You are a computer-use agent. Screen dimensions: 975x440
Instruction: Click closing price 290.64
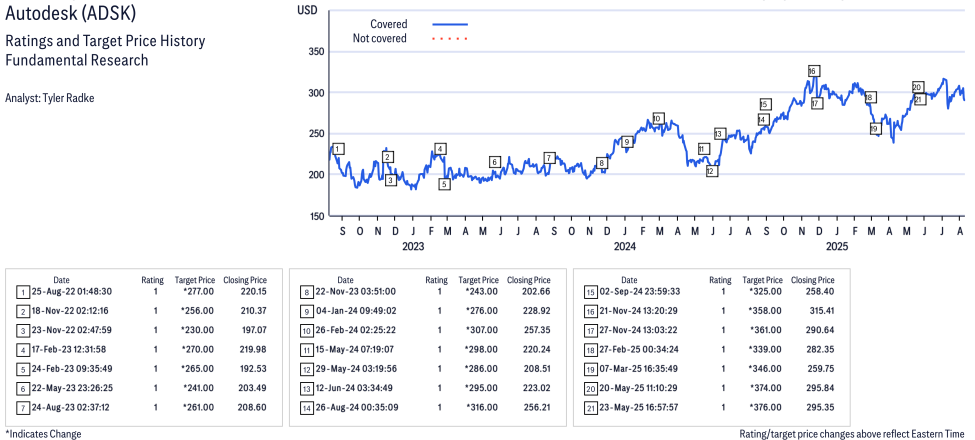coord(821,330)
